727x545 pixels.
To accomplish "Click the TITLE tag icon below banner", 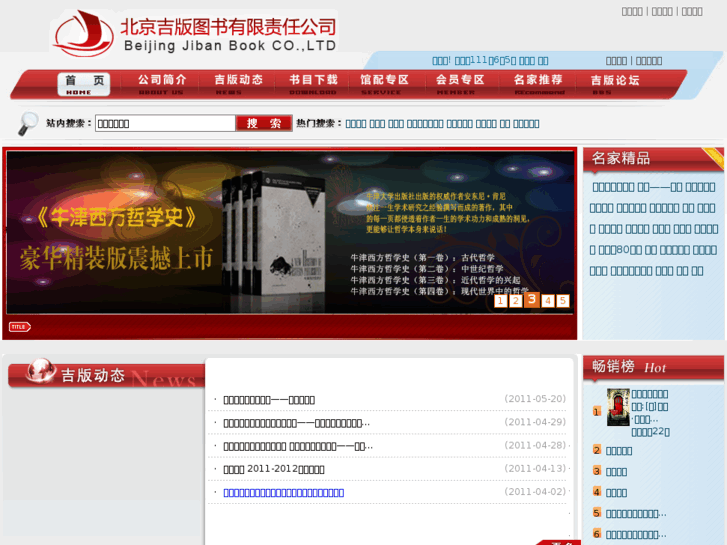I will coord(19,327).
